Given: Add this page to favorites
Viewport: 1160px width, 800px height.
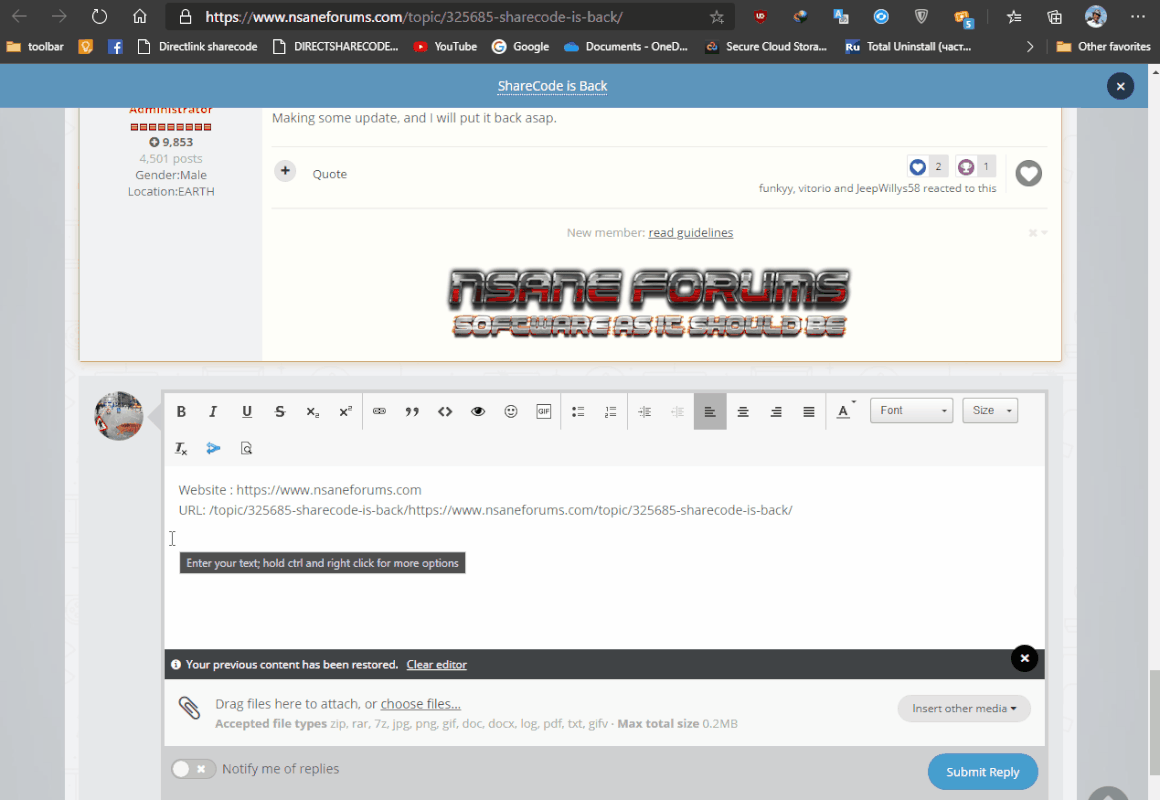Looking at the screenshot, I should coord(716,16).
